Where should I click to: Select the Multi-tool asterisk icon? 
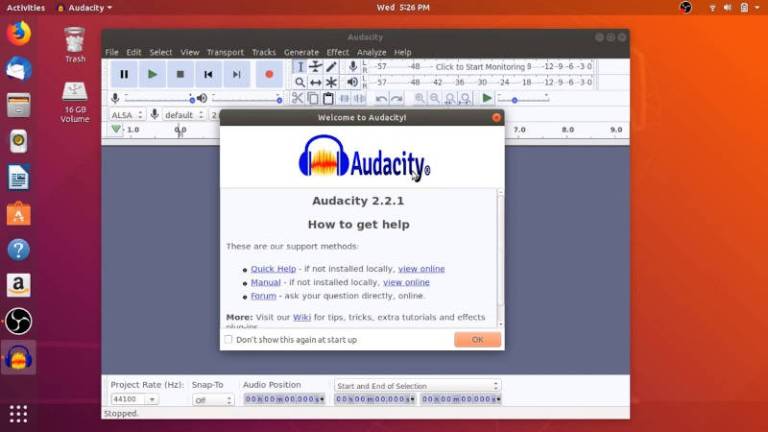click(331, 83)
